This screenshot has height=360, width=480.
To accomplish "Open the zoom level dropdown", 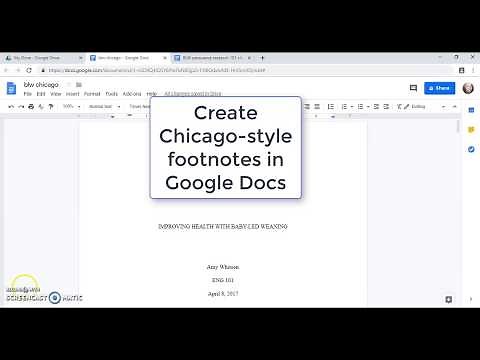I will coord(72,107).
